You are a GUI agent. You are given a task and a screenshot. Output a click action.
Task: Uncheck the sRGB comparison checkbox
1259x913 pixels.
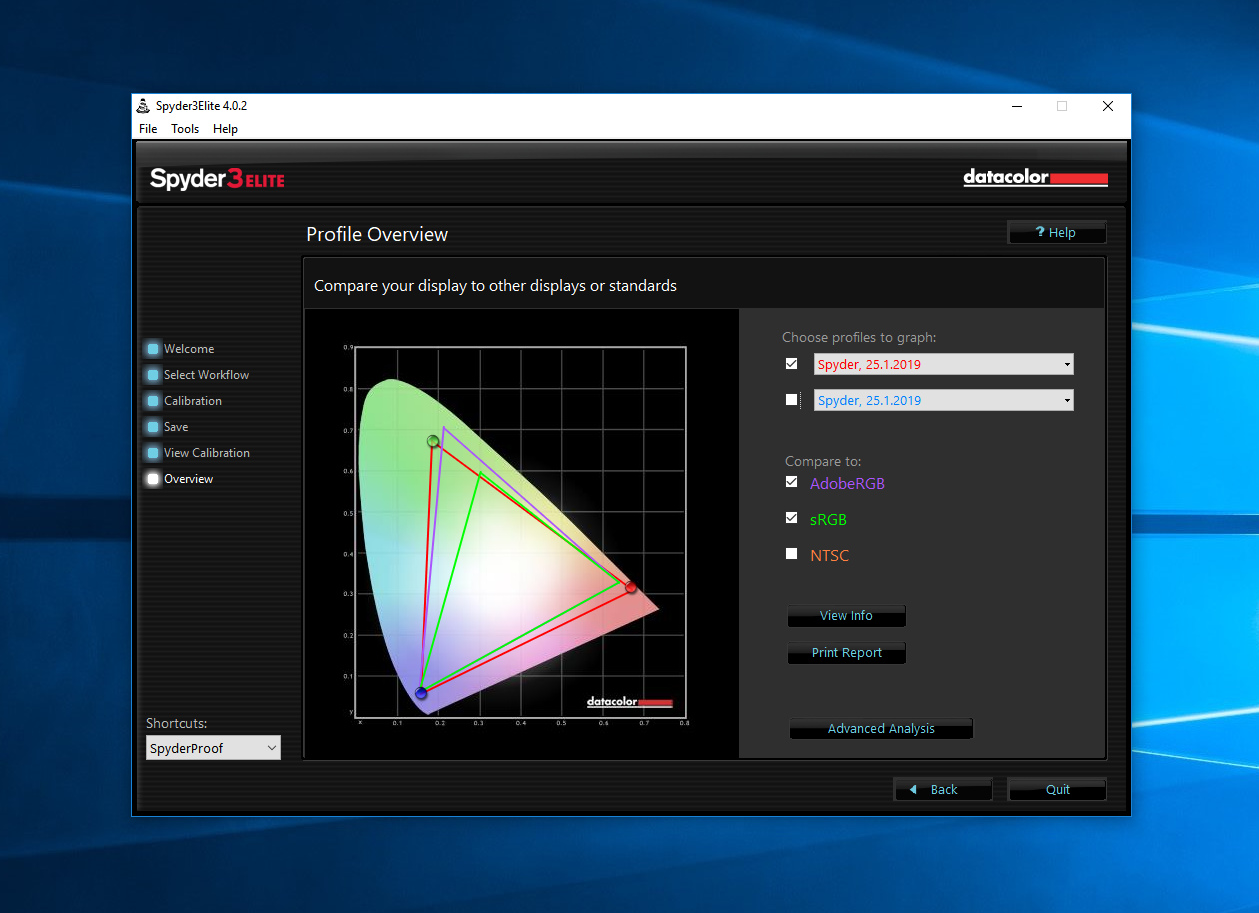click(792, 518)
